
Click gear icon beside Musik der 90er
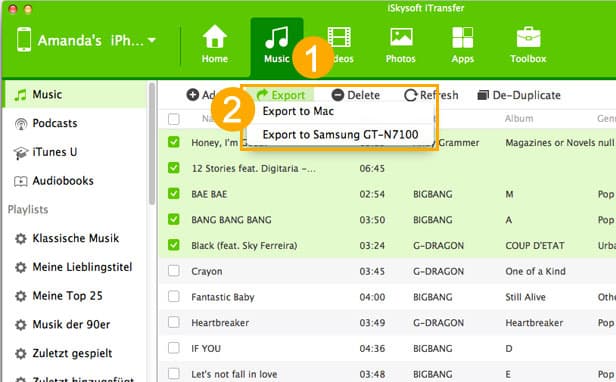20,325
